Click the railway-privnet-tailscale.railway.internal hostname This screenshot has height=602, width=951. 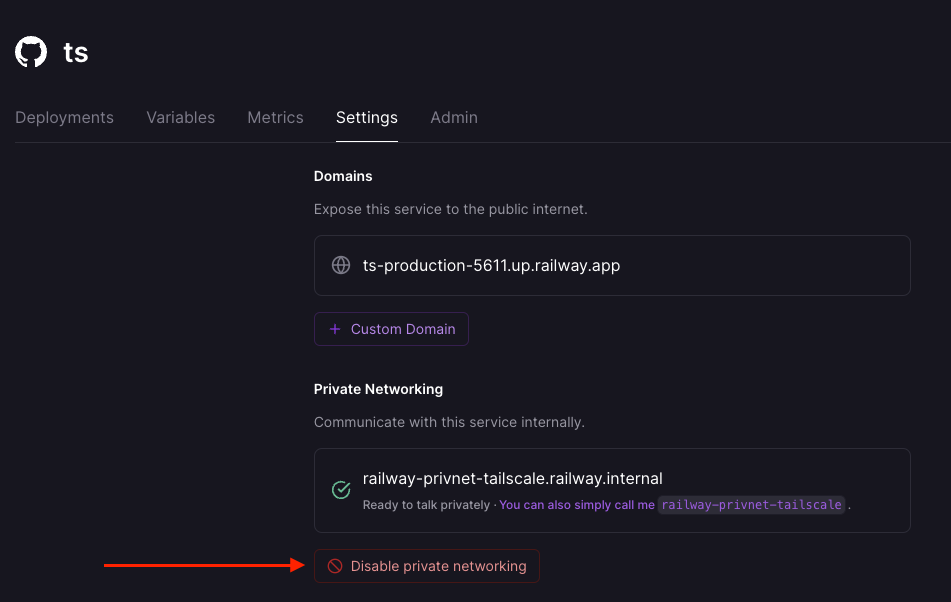pyautogui.click(x=513, y=478)
